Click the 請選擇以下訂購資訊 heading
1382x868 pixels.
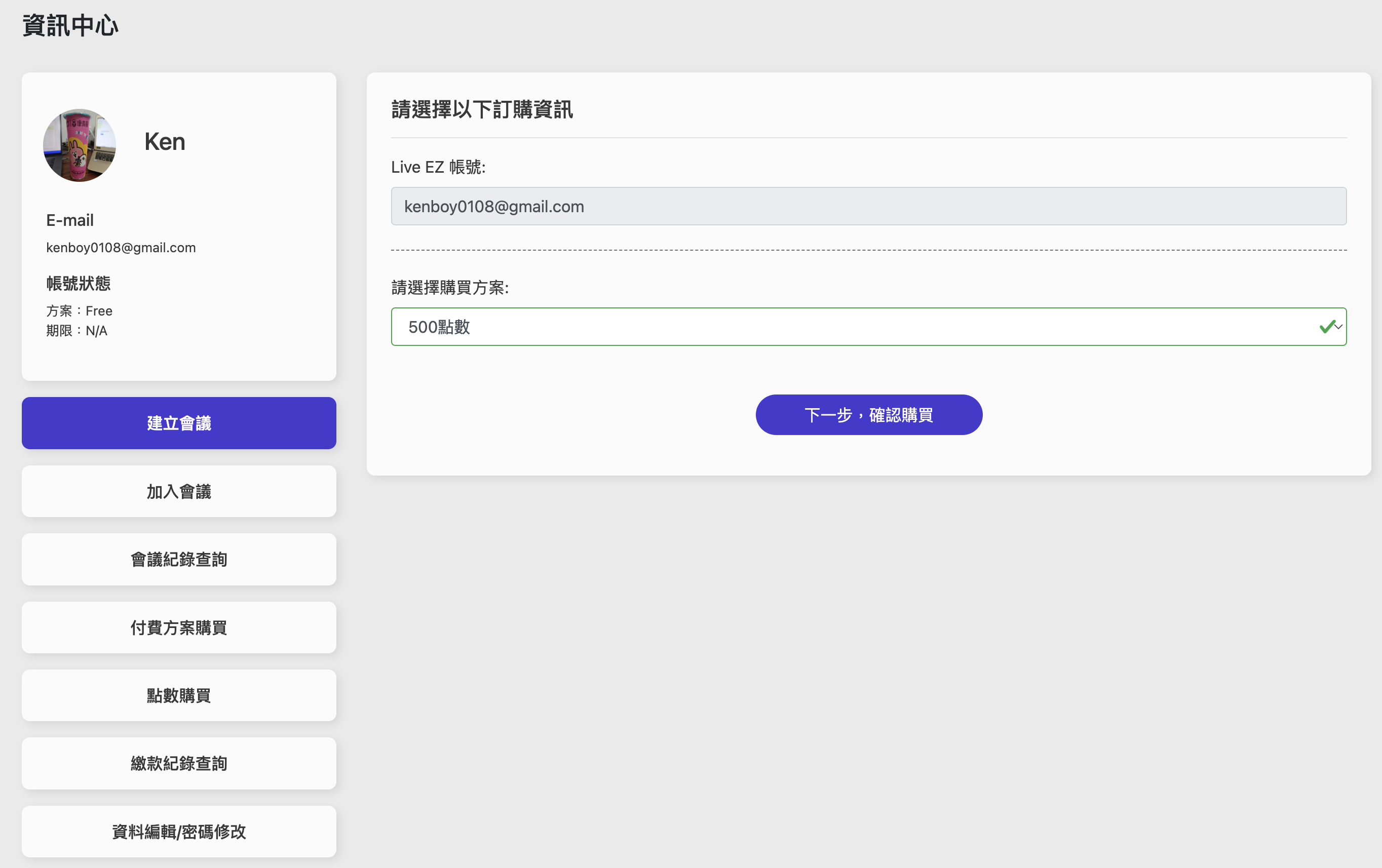(x=482, y=109)
